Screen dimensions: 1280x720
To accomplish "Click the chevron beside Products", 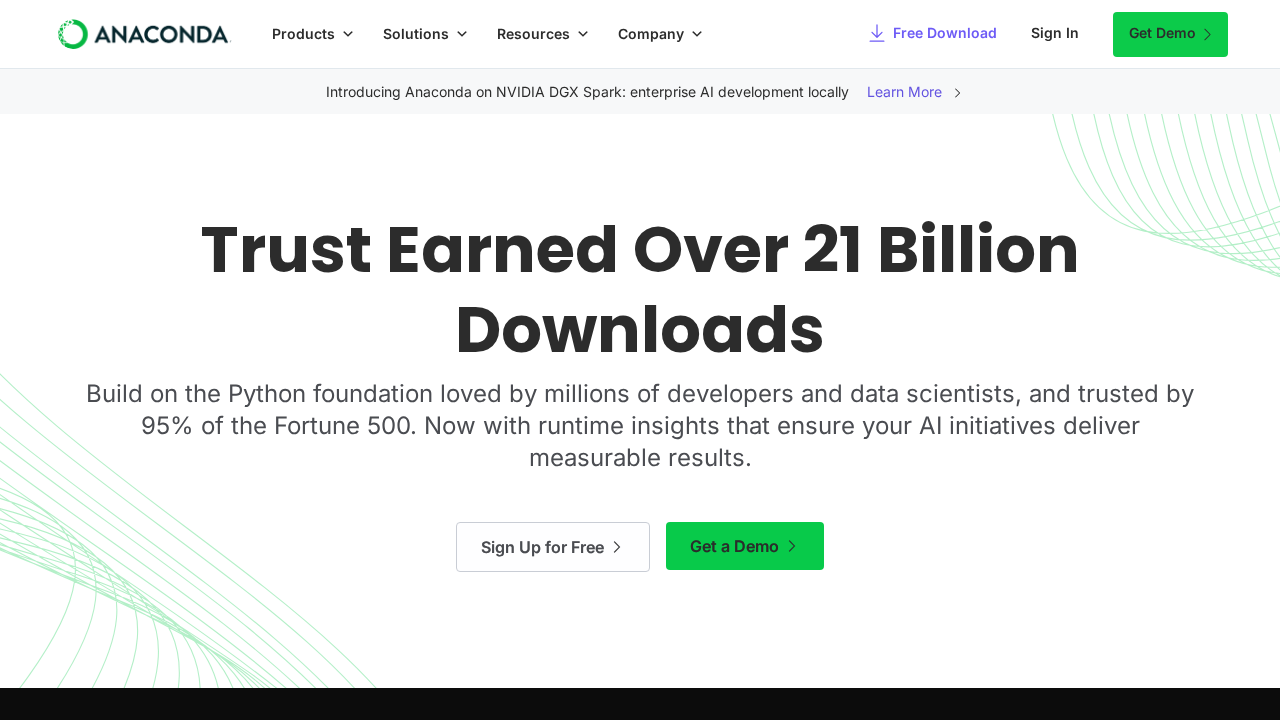I will (x=348, y=34).
